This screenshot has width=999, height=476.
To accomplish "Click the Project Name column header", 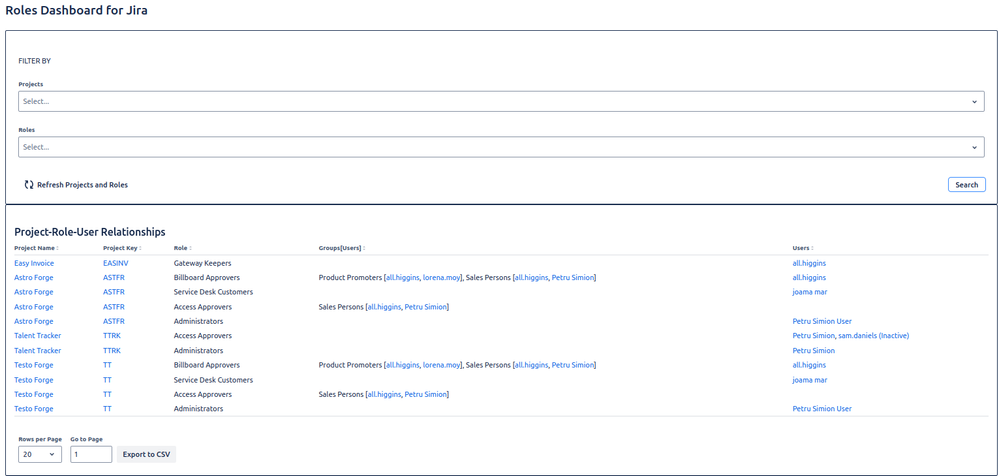I will point(34,249).
